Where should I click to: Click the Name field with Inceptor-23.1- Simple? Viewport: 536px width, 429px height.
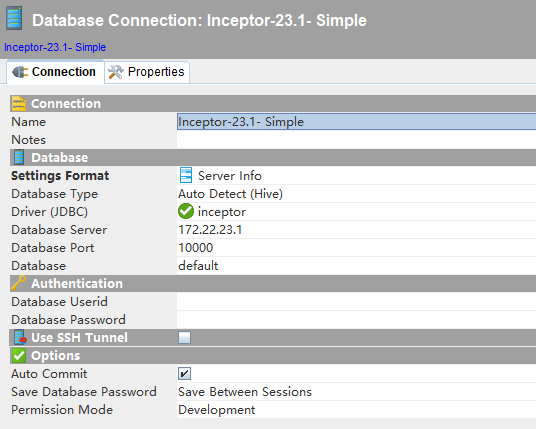coord(356,122)
